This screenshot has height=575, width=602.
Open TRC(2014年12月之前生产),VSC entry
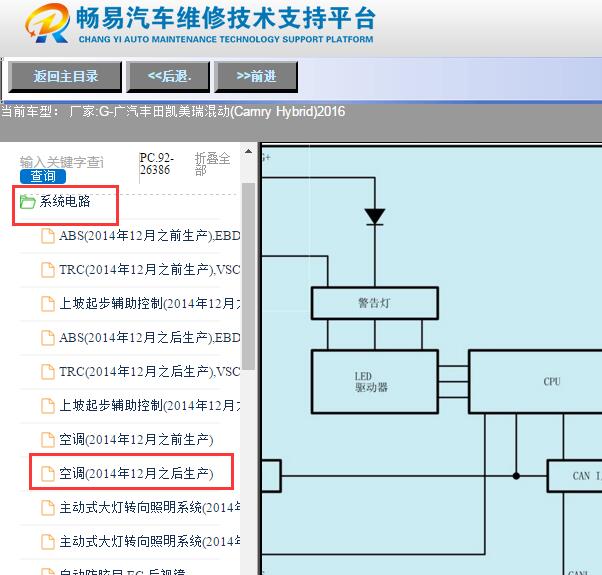click(150, 269)
